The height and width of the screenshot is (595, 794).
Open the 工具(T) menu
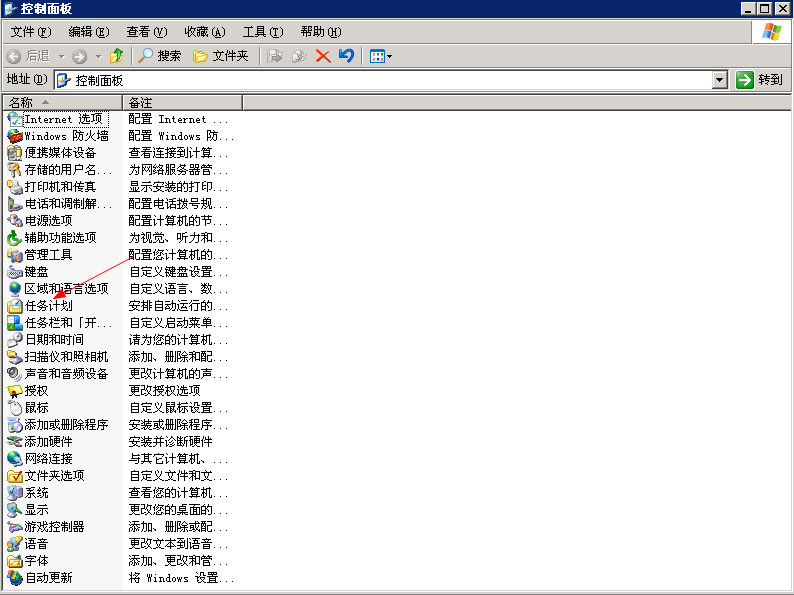tap(262, 32)
